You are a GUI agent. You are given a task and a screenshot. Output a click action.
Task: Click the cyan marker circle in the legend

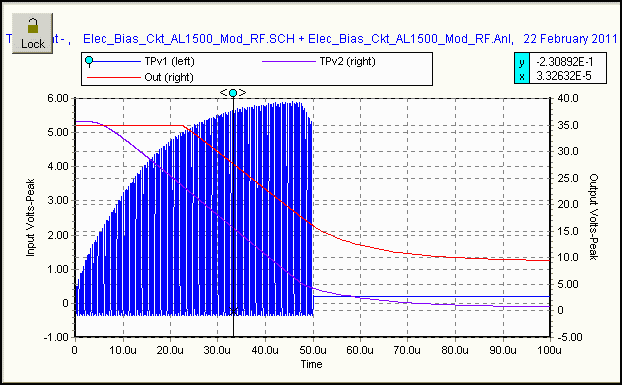pyautogui.click(x=89, y=61)
